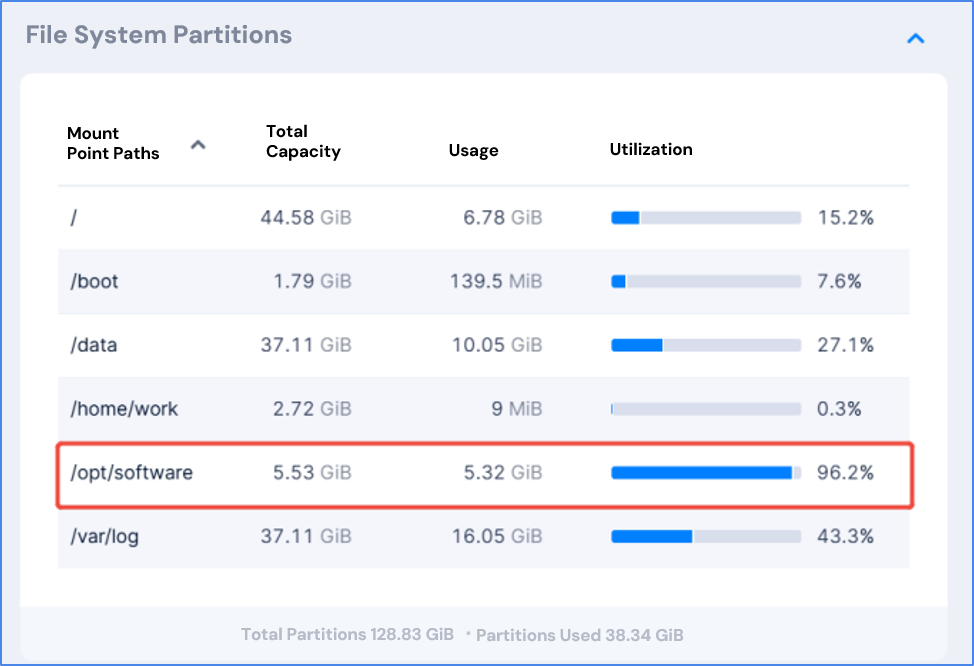Click the utilization bar for /opt/software
The height and width of the screenshot is (666, 974).
click(705, 471)
